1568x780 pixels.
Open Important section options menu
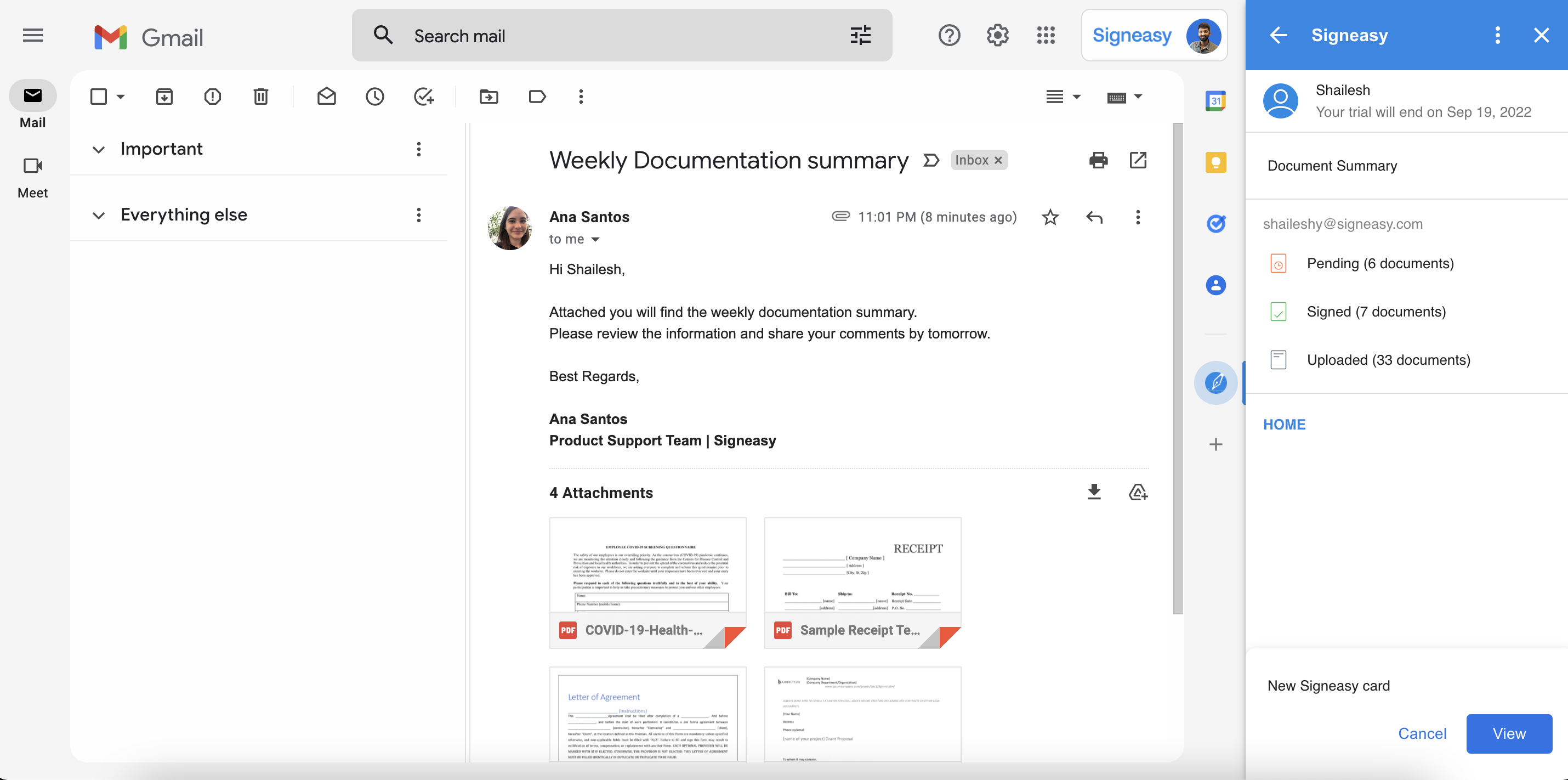coord(418,149)
